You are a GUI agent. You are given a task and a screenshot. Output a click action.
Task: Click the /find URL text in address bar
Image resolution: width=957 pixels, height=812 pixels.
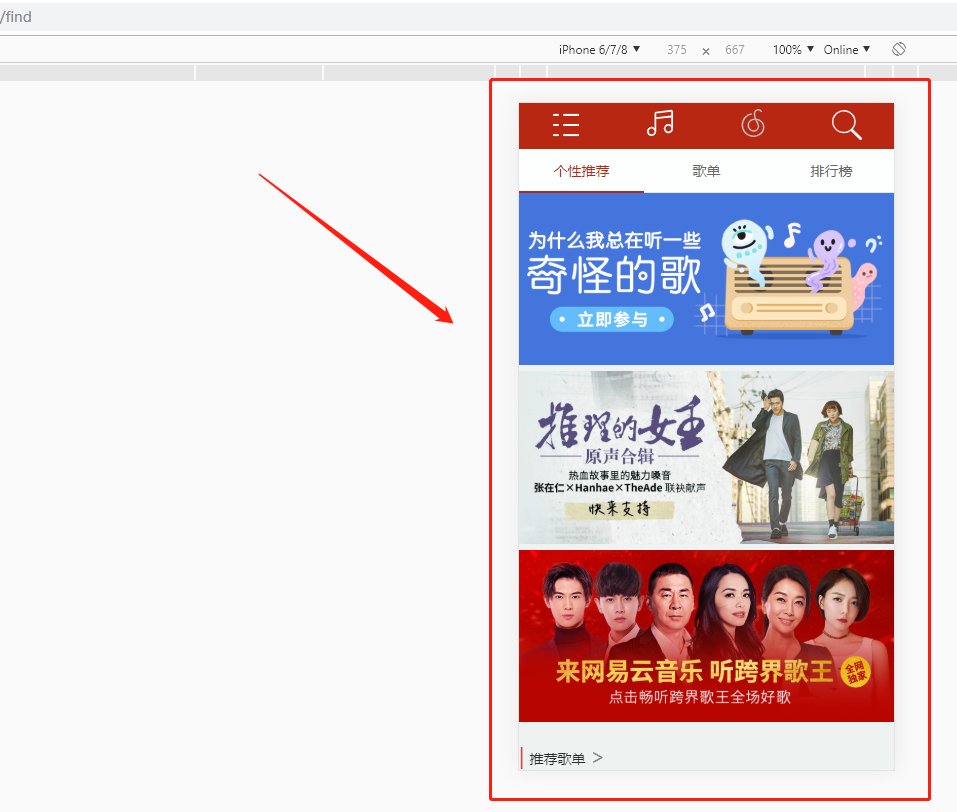pyautogui.click(x=16, y=16)
